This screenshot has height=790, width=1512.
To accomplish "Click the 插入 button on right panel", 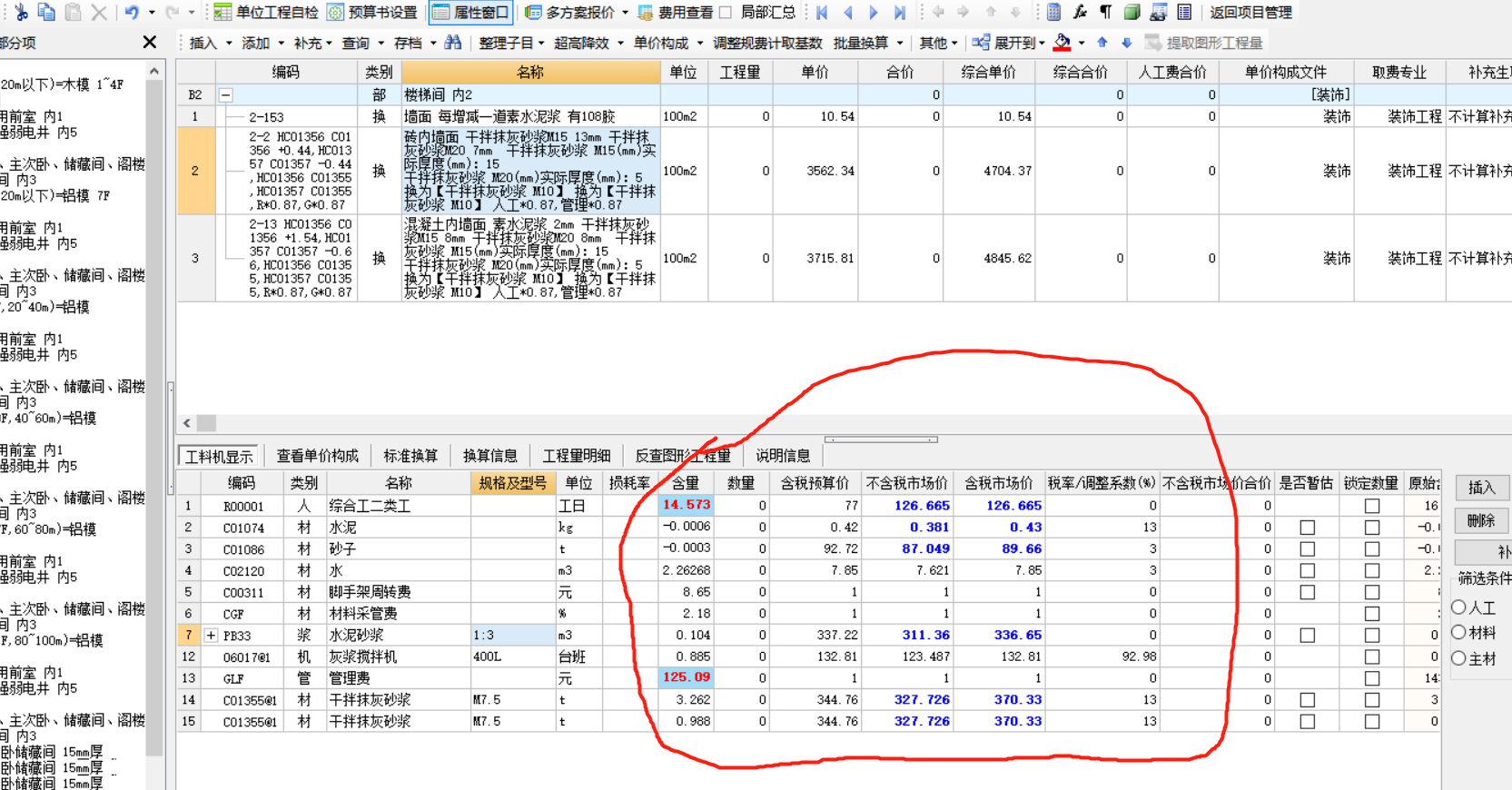I will tap(1481, 488).
